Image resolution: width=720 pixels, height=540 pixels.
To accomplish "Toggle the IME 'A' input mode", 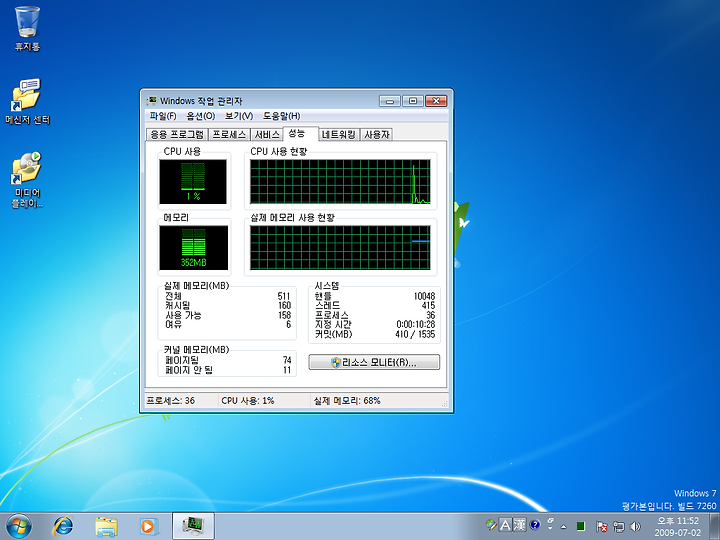I will pos(505,524).
